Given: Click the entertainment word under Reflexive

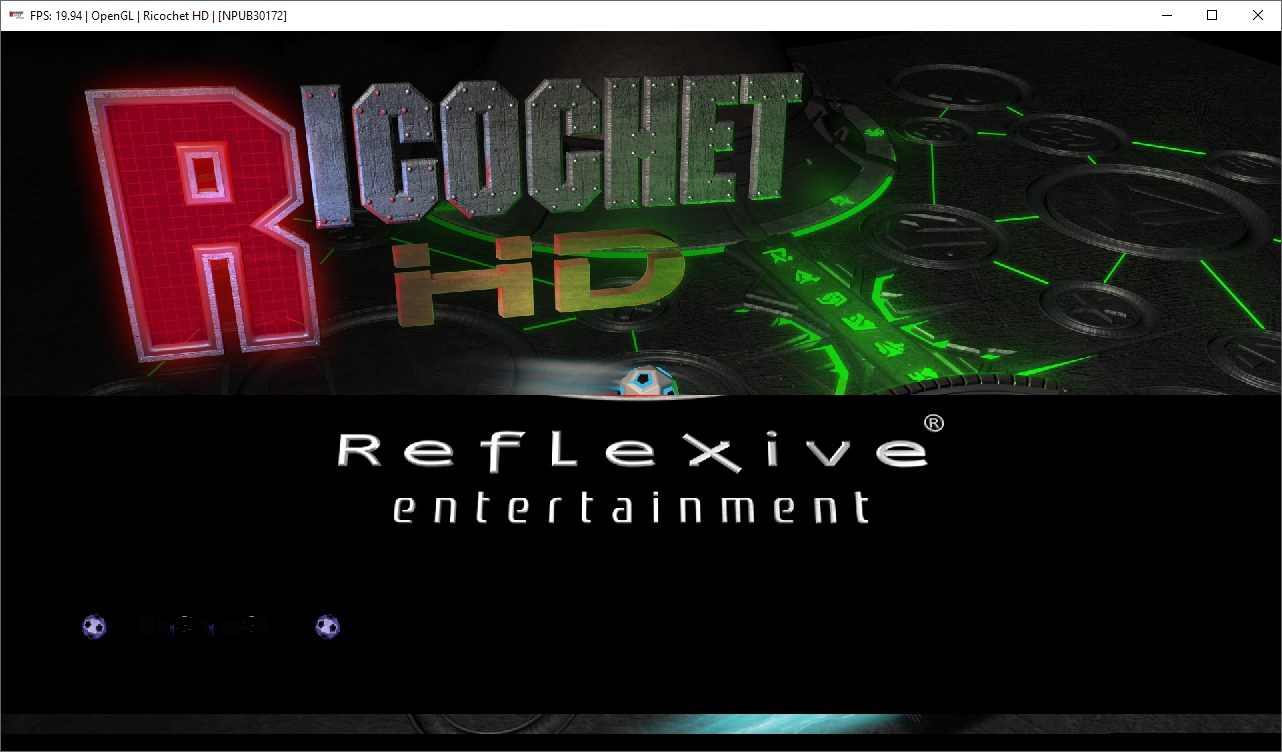Looking at the screenshot, I should 630,508.
